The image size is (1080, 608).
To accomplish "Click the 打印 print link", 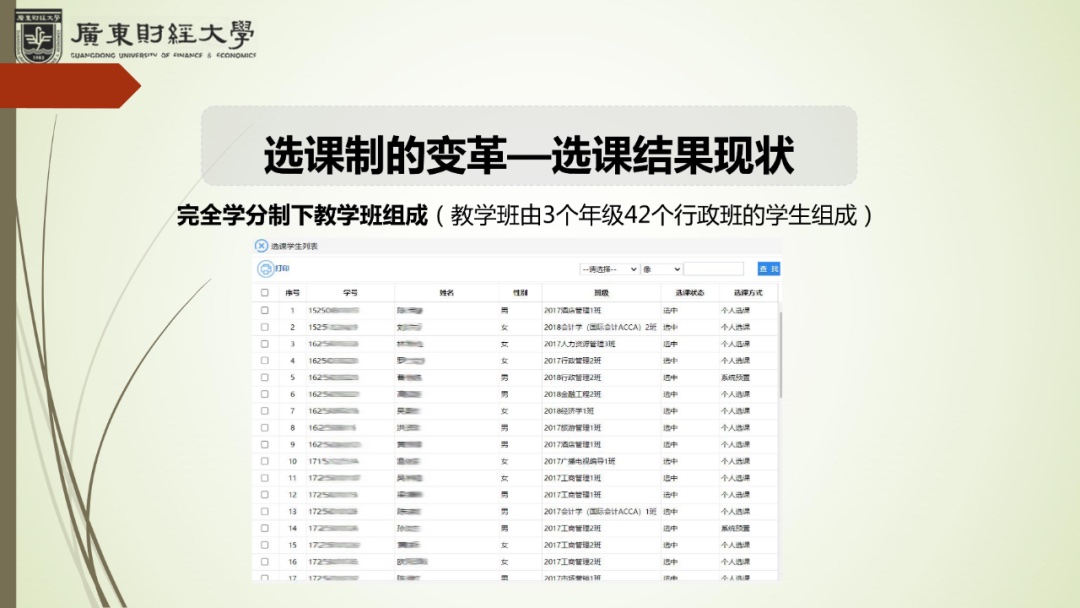I will (x=283, y=268).
